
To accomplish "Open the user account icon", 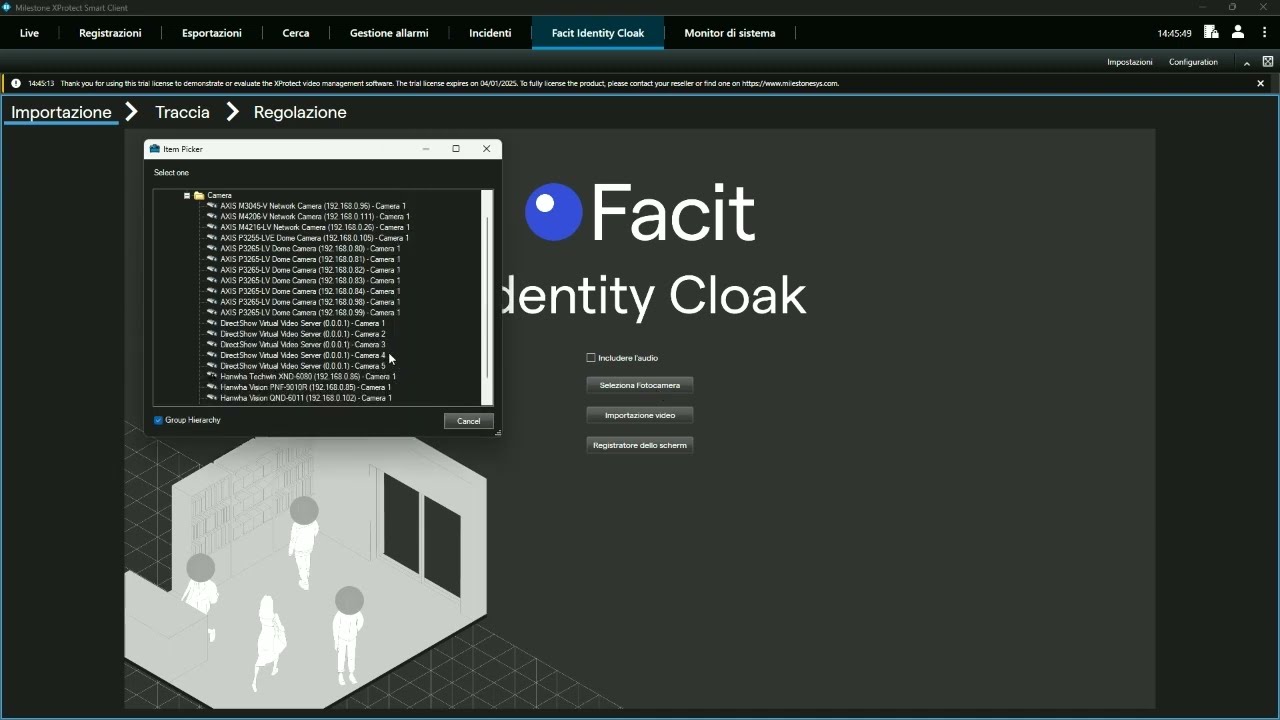I will click(x=1238, y=32).
